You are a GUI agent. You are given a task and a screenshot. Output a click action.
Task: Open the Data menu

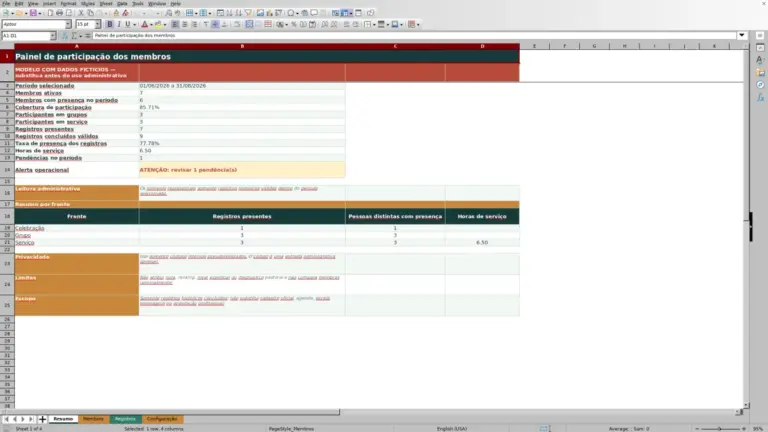pyautogui.click(x=122, y=3)
